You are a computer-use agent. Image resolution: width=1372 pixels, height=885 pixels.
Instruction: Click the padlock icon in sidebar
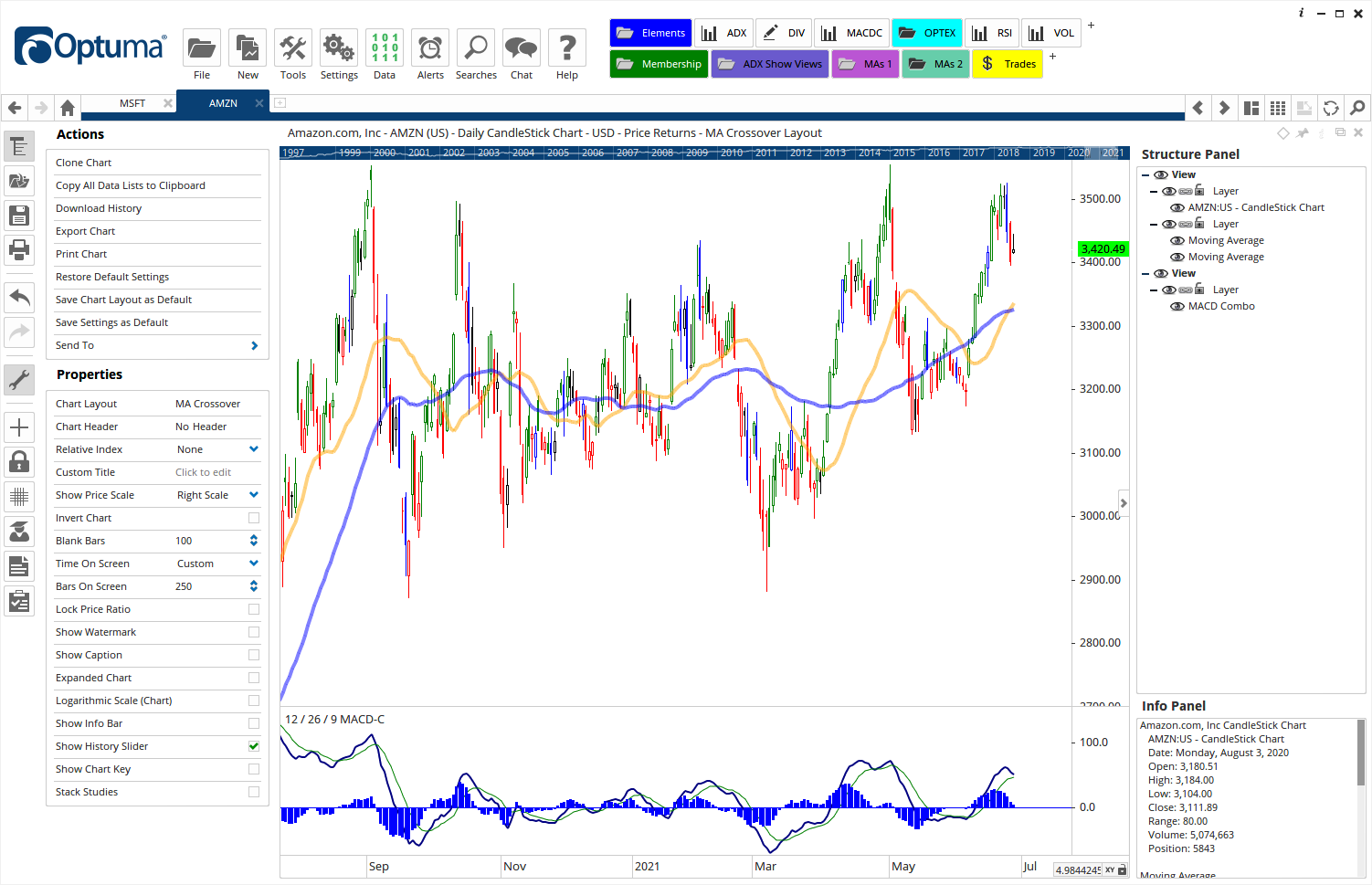coord(19,462)
